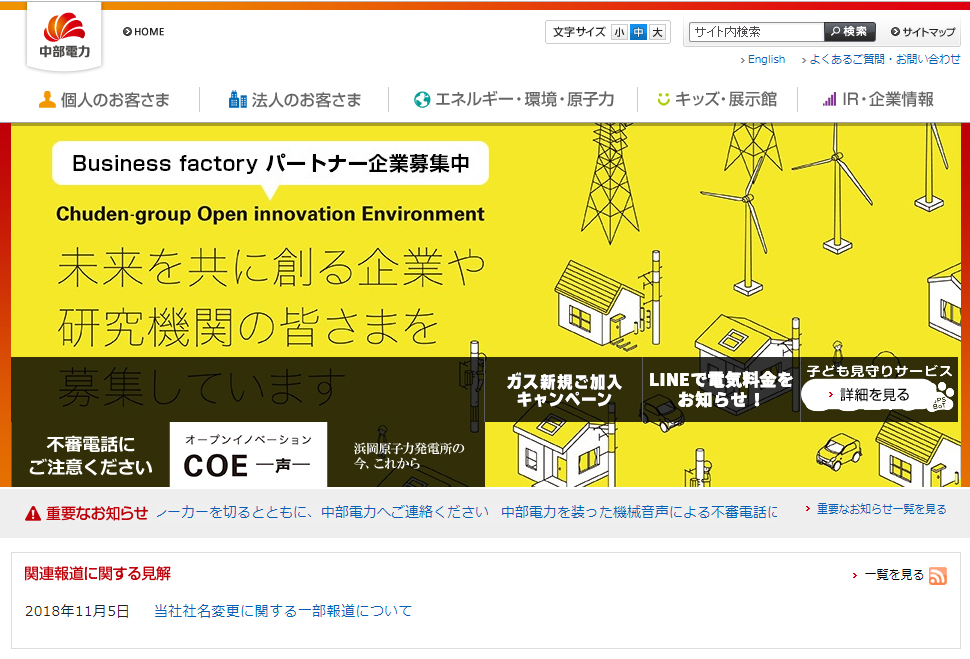970x659 pixels.
Task: Click the Business factory パートナー企業募集中 bubble
Action: click(x=270, y=163)
